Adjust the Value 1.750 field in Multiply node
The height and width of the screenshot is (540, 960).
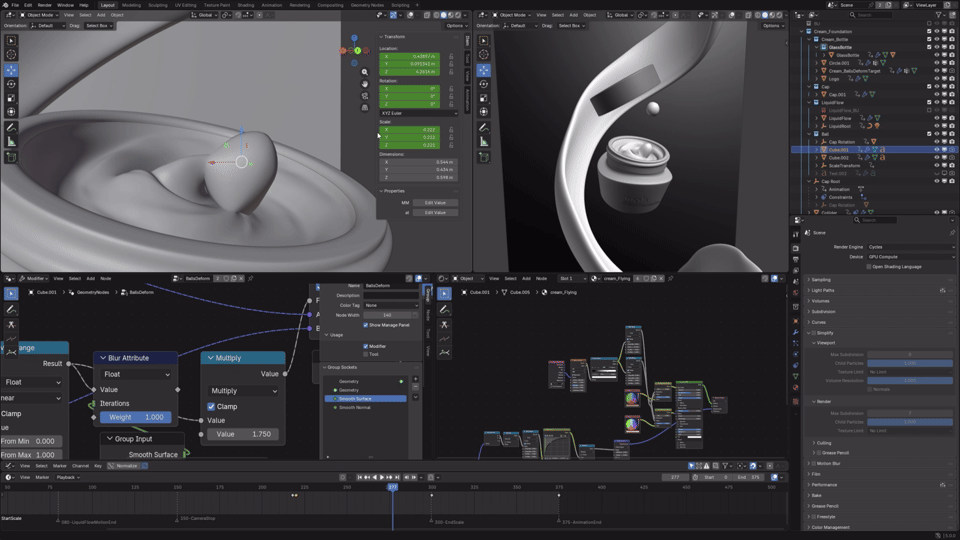coord(243,433)
